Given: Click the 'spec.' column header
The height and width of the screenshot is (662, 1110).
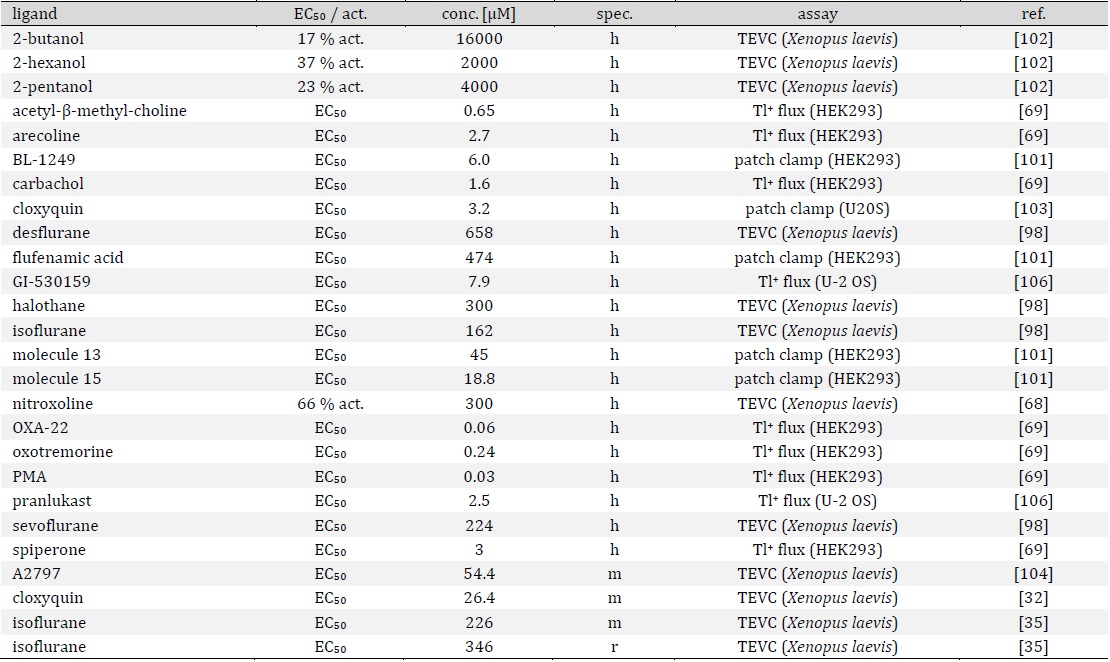Looking at the screenshot, I should [x=614, y=15].
